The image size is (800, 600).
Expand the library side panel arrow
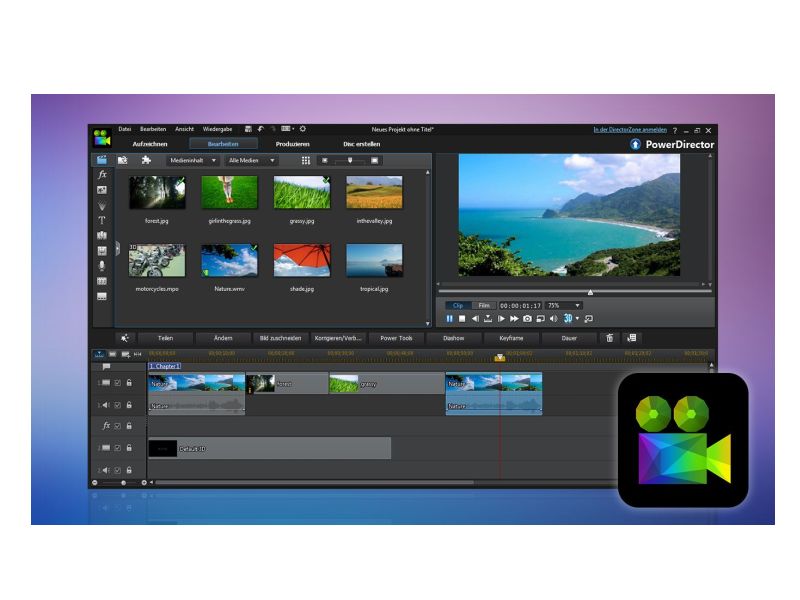coord(117,249)
